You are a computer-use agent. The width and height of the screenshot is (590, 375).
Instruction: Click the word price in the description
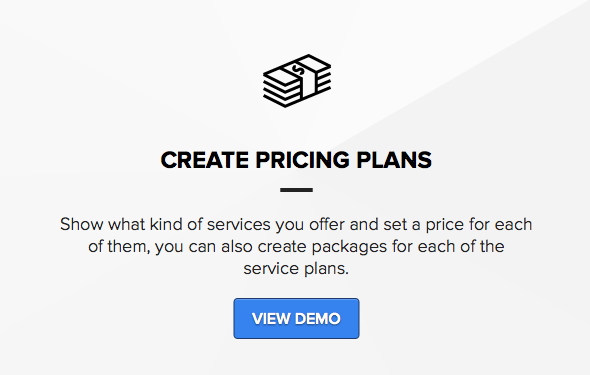[445, 226]
